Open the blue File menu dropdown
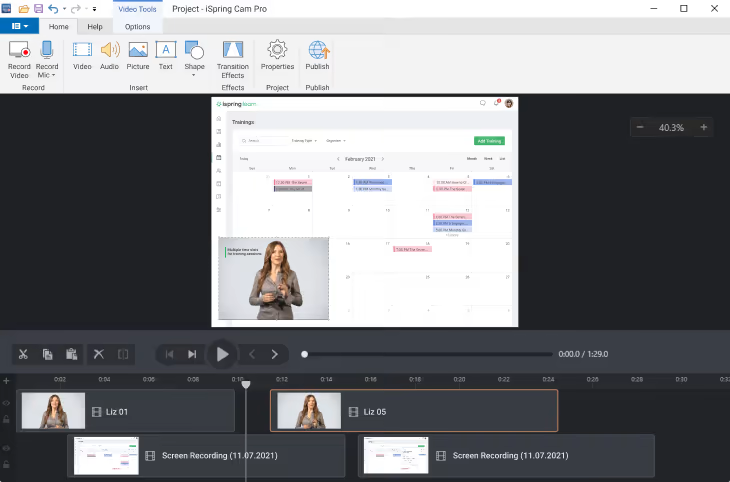Screen dimensions: 730x482 pyautogui.click(x=20, y=26)
